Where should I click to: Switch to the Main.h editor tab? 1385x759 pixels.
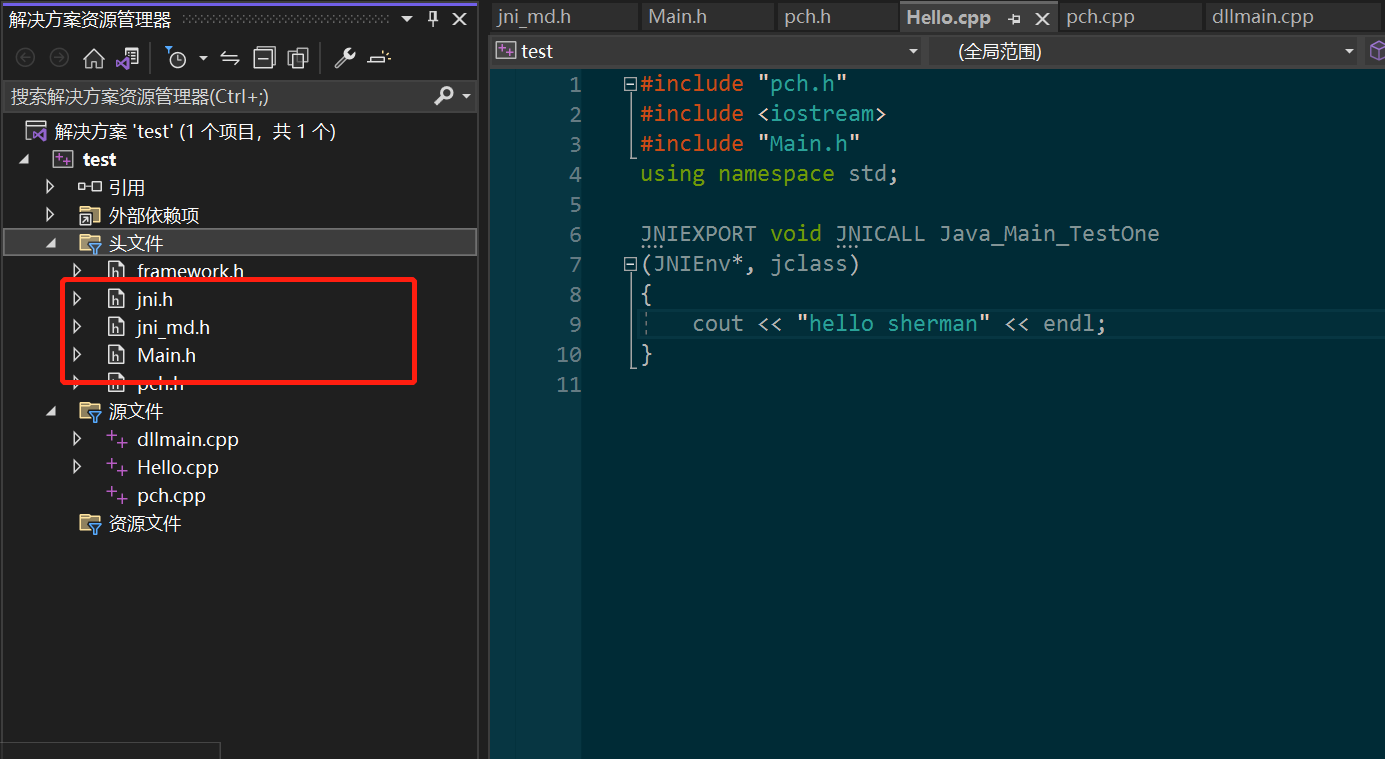point(708,17)
